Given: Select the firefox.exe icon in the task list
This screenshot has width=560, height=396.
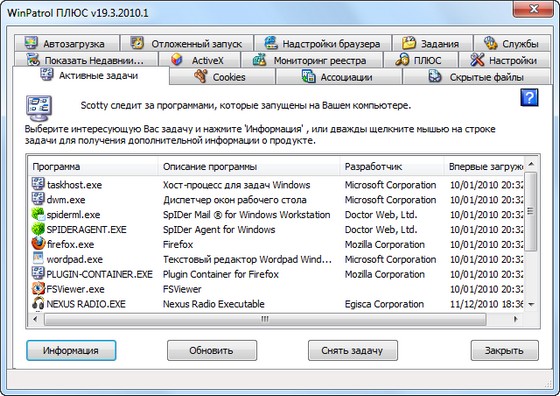Looking at the screenshot, I should click(38, 244).
